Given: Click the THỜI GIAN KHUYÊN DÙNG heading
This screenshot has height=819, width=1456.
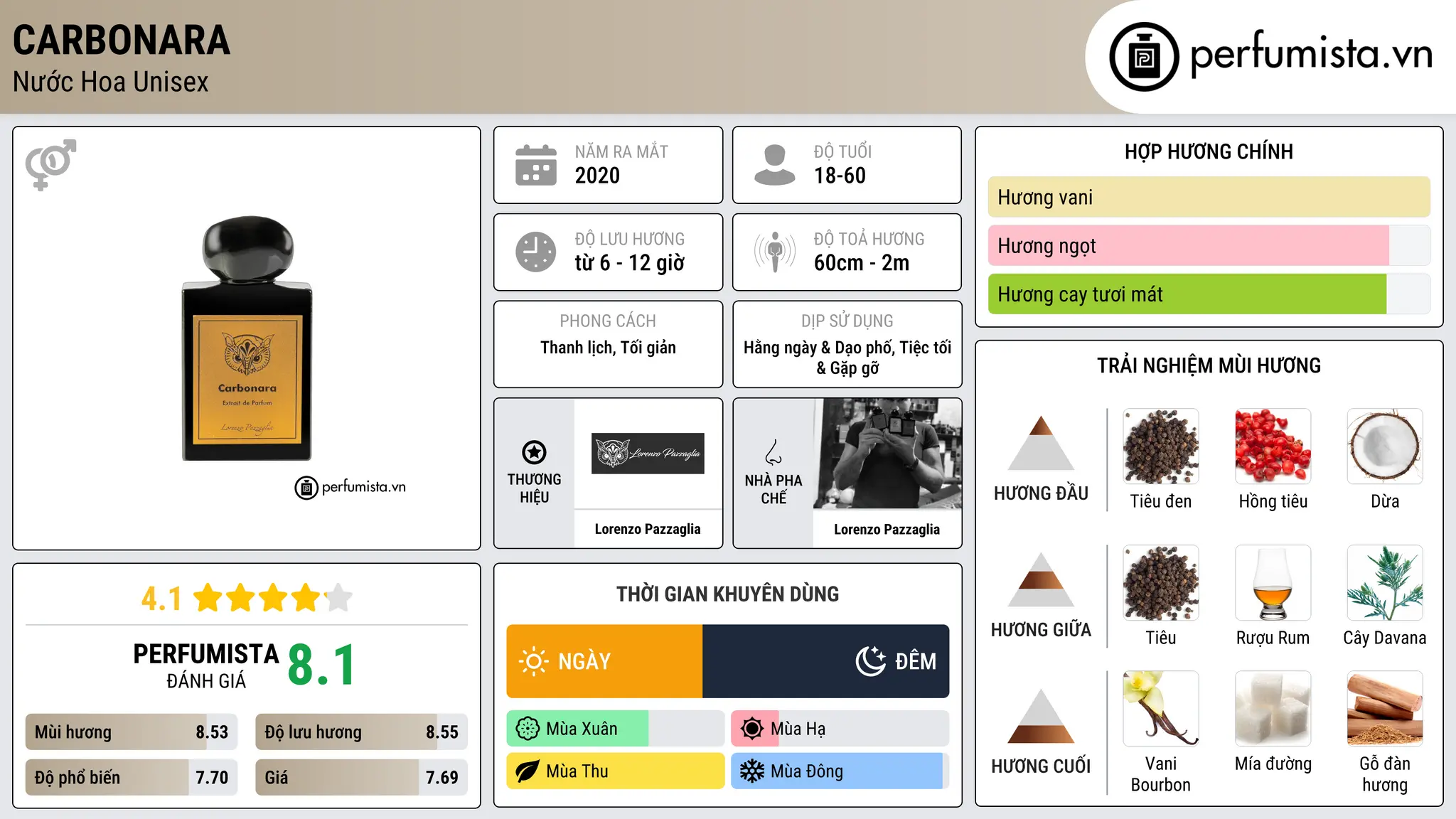Looking at the screenshot, I should tap(728, 594).
